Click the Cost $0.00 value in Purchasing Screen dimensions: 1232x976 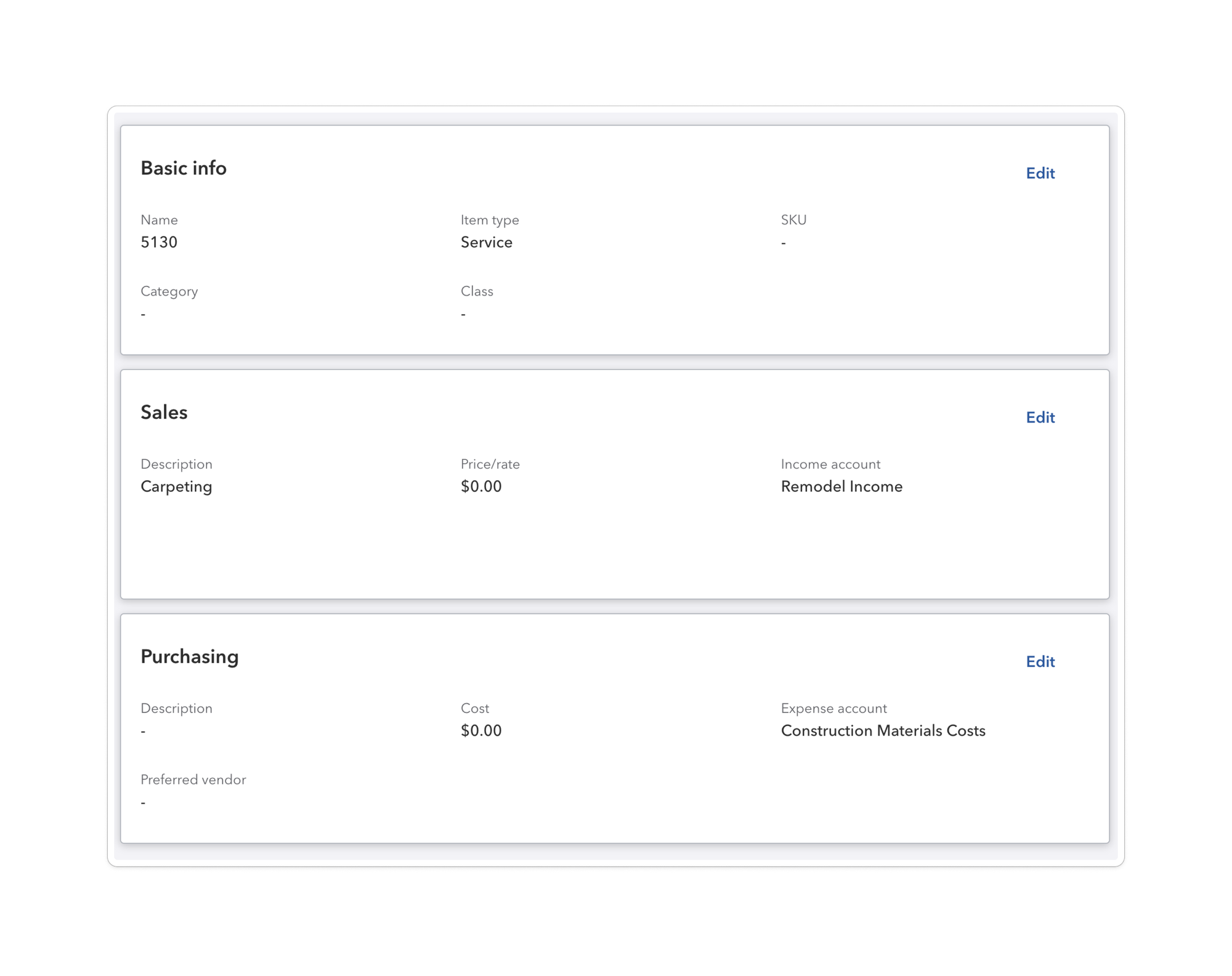[481, 731]
